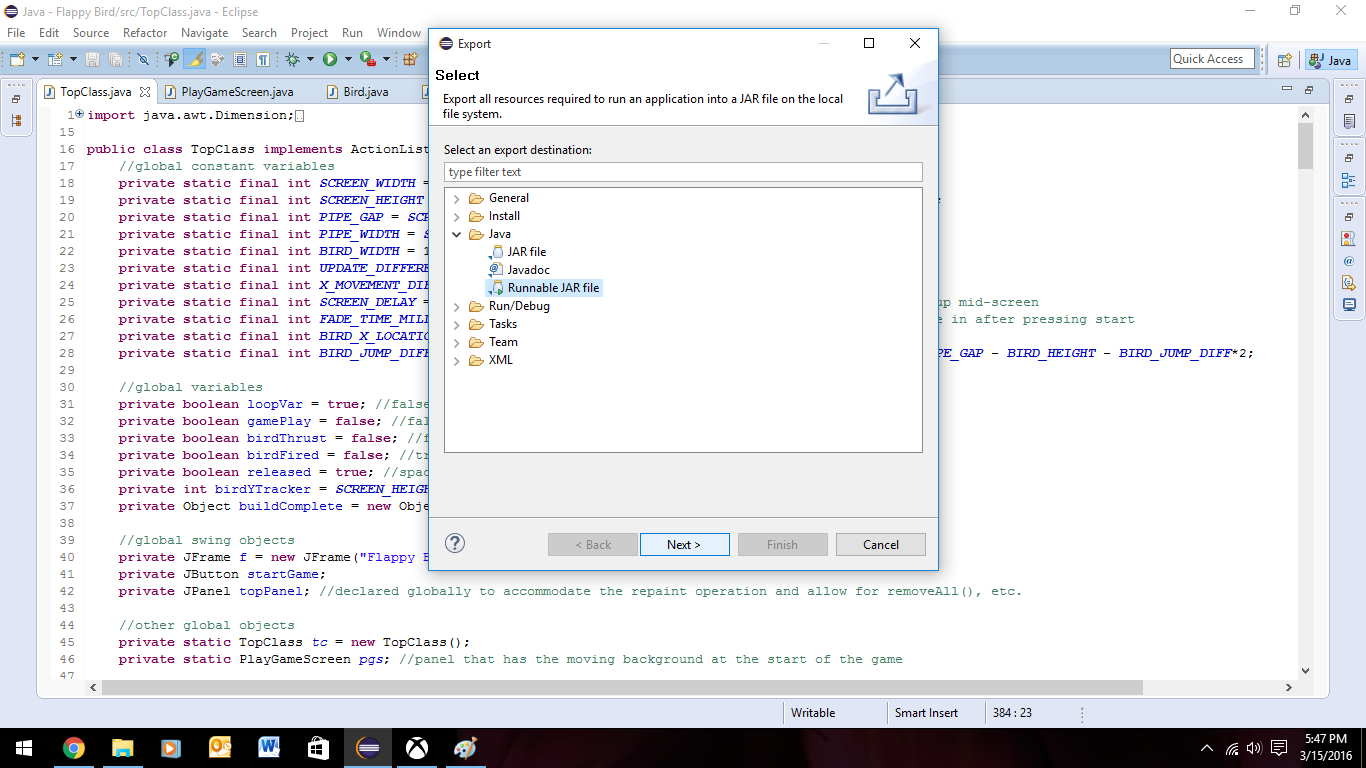This screenshot has height=768, width=1366.
Task: Restore the left minimized view stack
Action: 16,100
